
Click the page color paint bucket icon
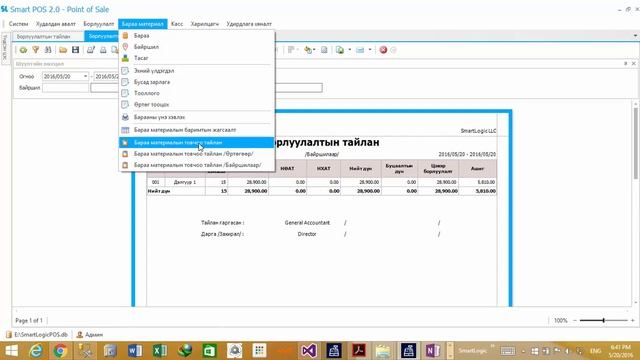308,50
